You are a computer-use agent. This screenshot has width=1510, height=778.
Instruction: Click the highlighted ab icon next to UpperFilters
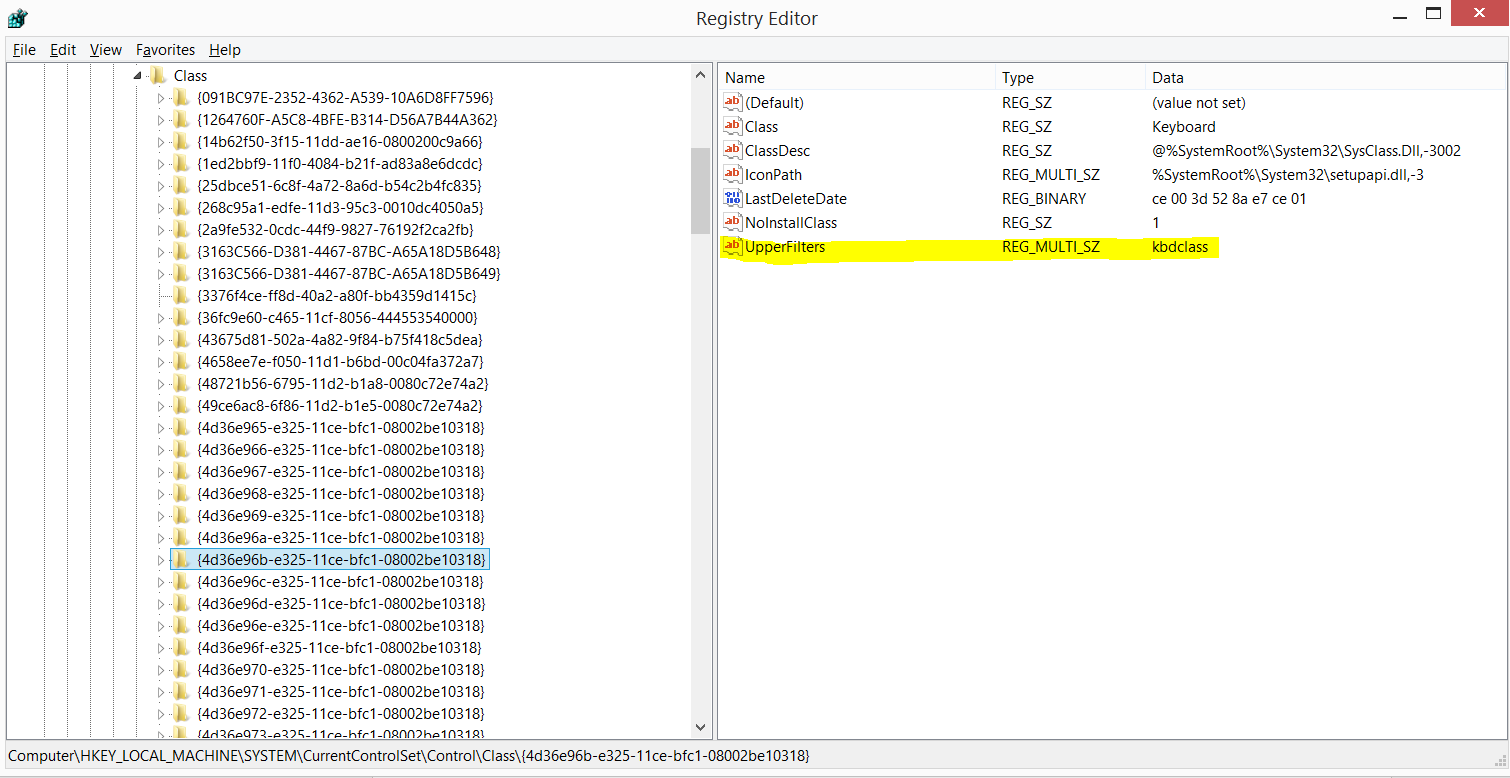731,247
